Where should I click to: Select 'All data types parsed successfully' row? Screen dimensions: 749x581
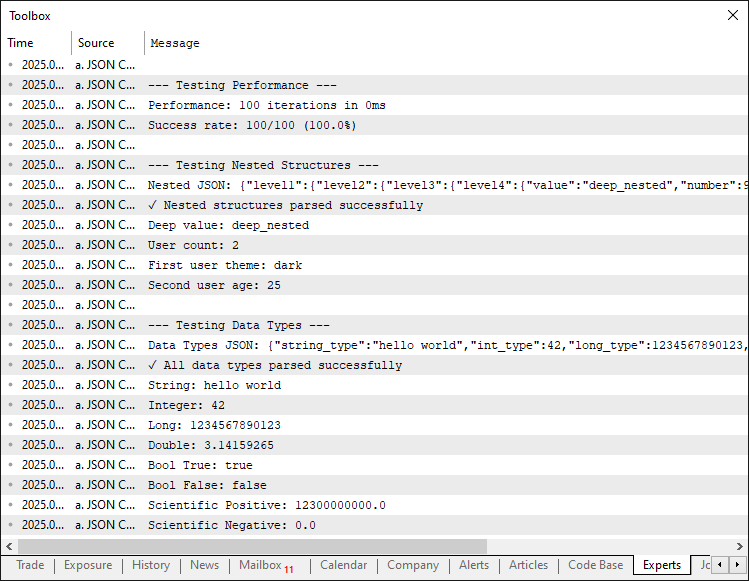[374, 365]
